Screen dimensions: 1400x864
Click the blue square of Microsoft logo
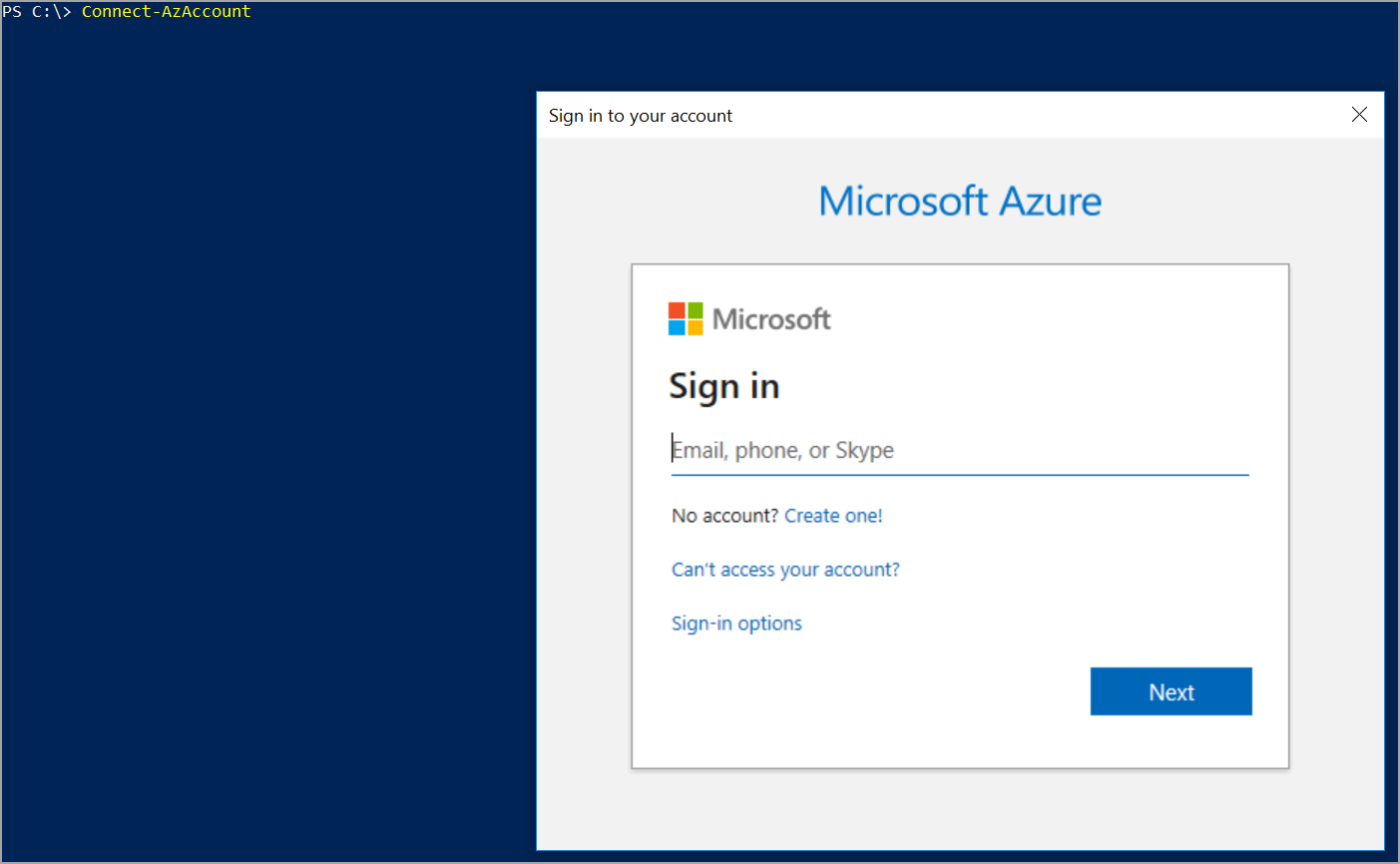[x=677, y=327]
